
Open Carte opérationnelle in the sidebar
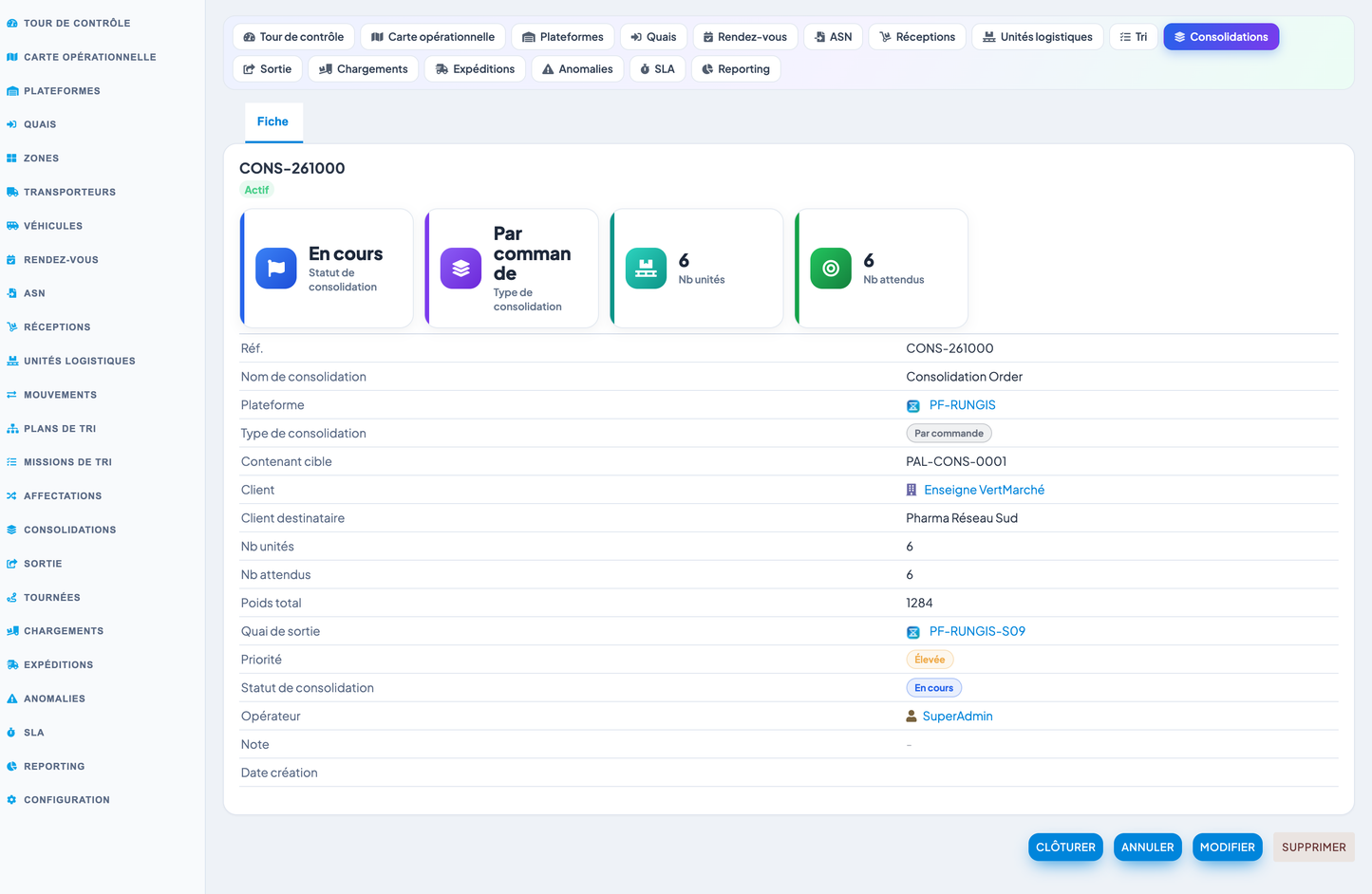click(x=81, y=57)
